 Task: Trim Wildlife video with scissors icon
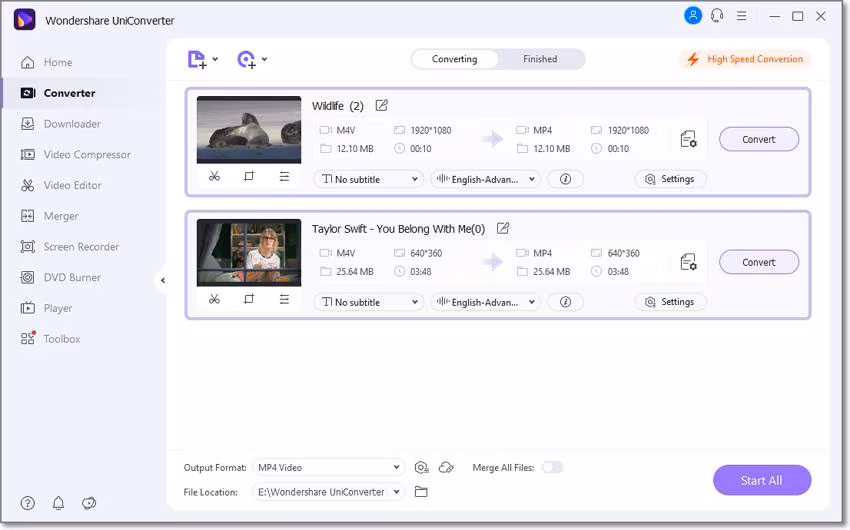[214, 176]
